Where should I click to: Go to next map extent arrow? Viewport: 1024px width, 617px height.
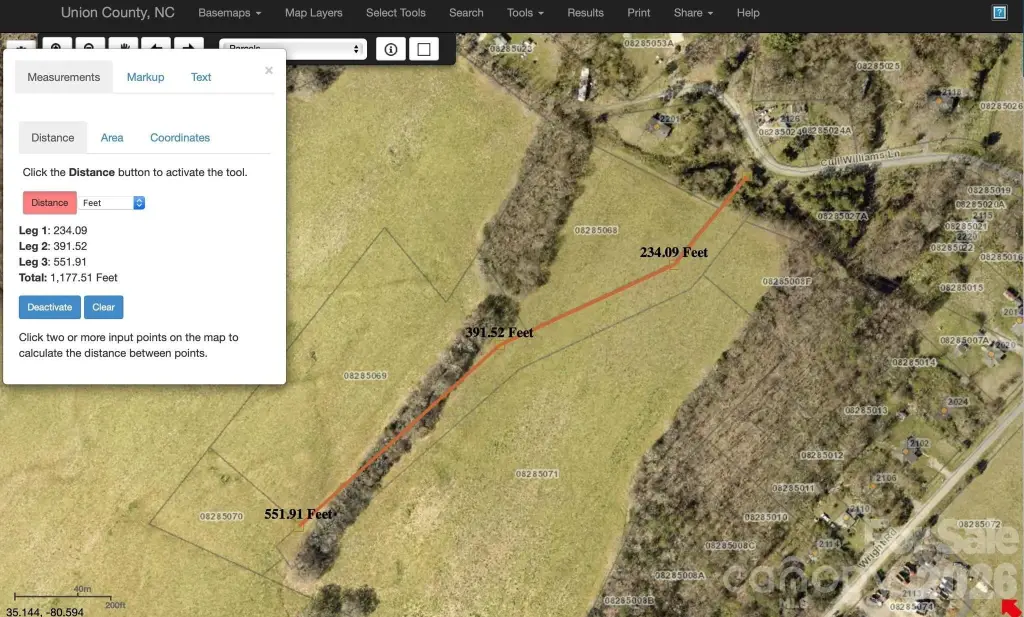click(x=189, y=46)
